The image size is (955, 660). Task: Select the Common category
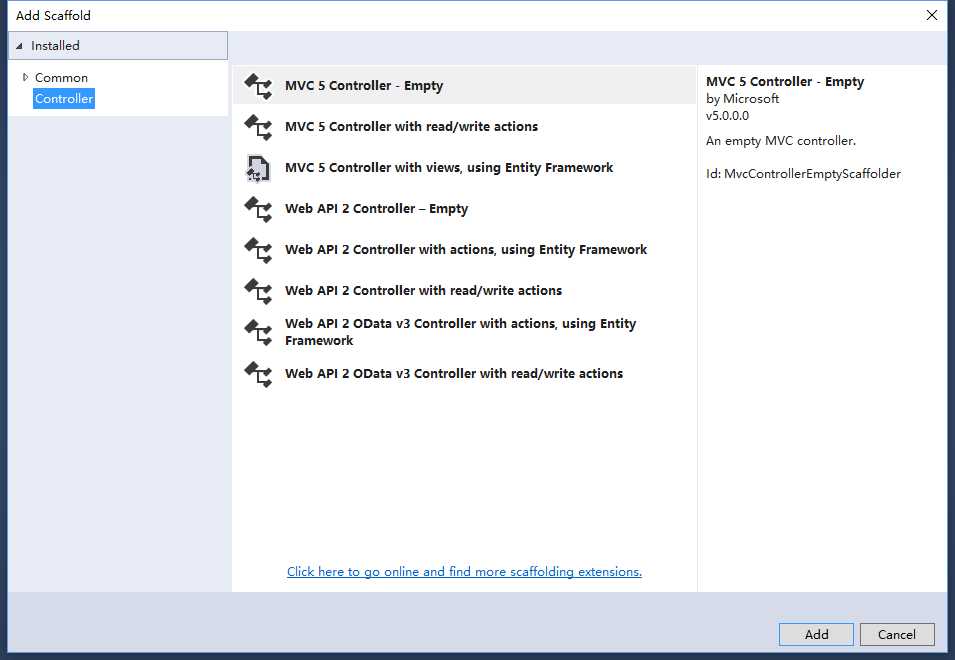coord(62,78)
